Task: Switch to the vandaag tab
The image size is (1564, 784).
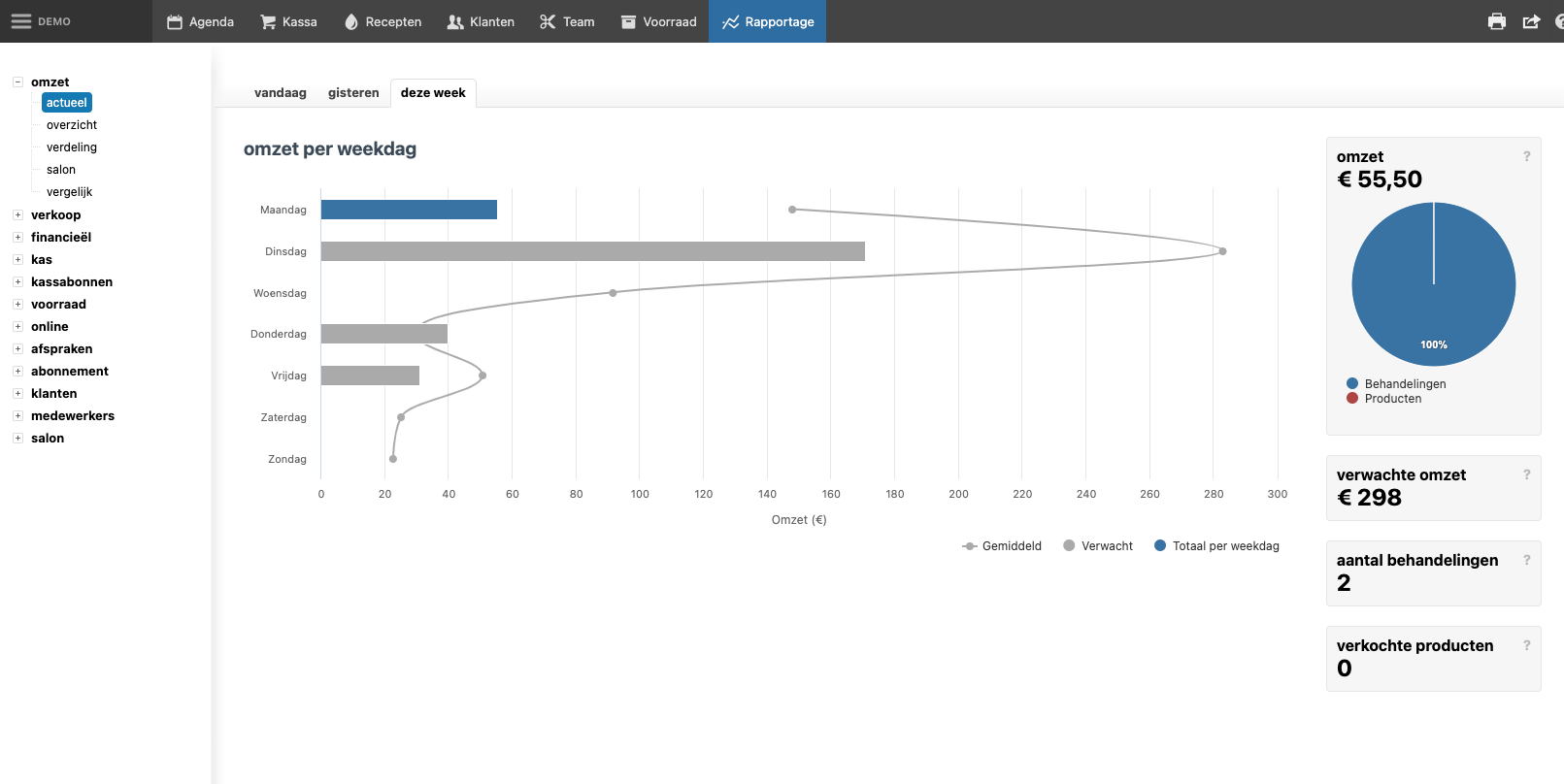Action: point(281,93)
